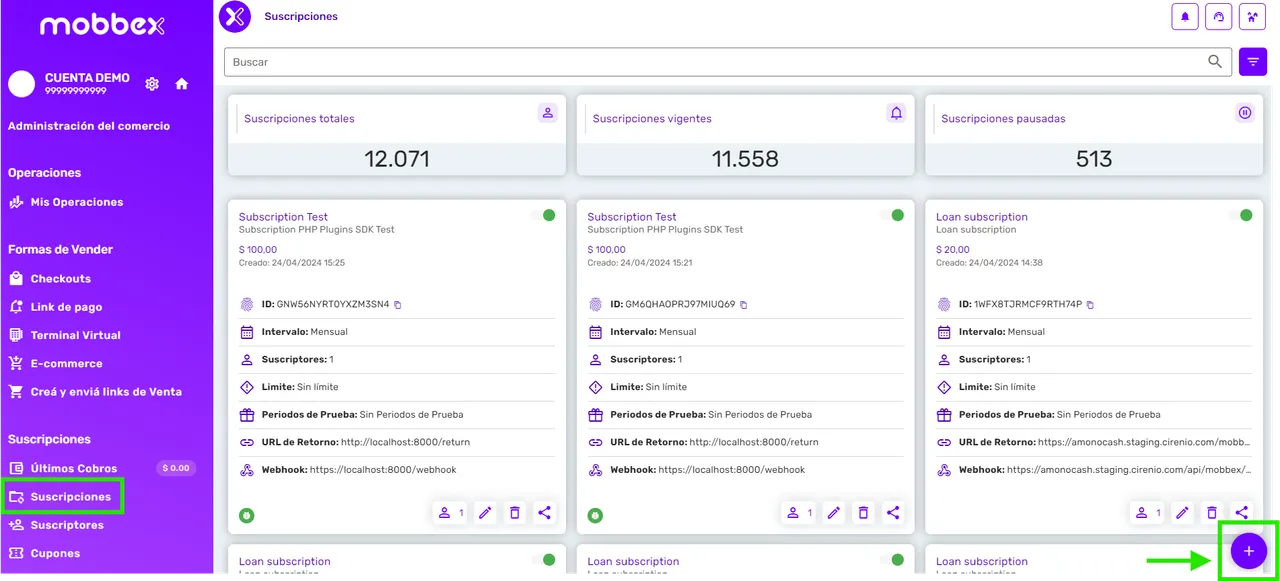Click the Buscar search field

[700, 62]
